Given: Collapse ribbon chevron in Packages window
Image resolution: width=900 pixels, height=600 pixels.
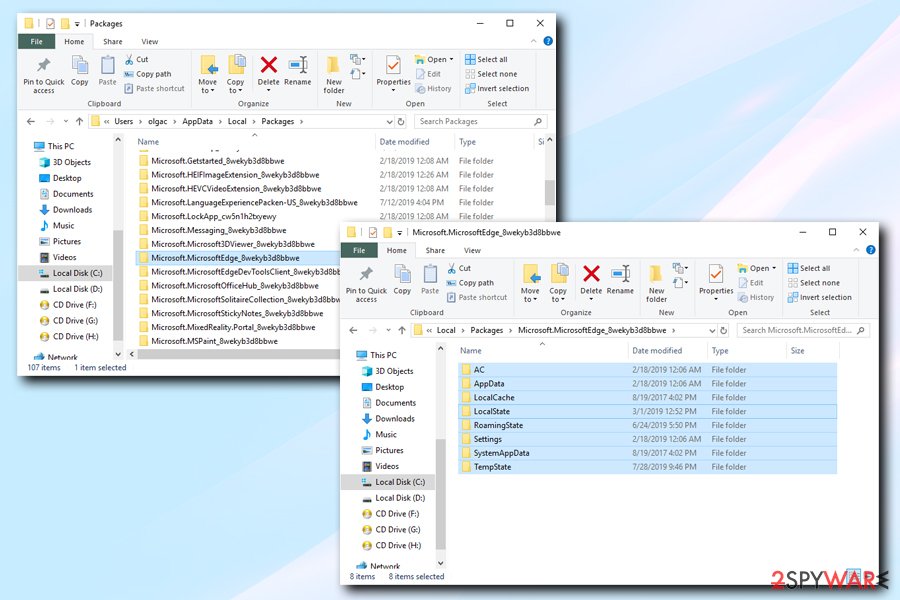Looking at the screenshot, I should tap(533, 41).
